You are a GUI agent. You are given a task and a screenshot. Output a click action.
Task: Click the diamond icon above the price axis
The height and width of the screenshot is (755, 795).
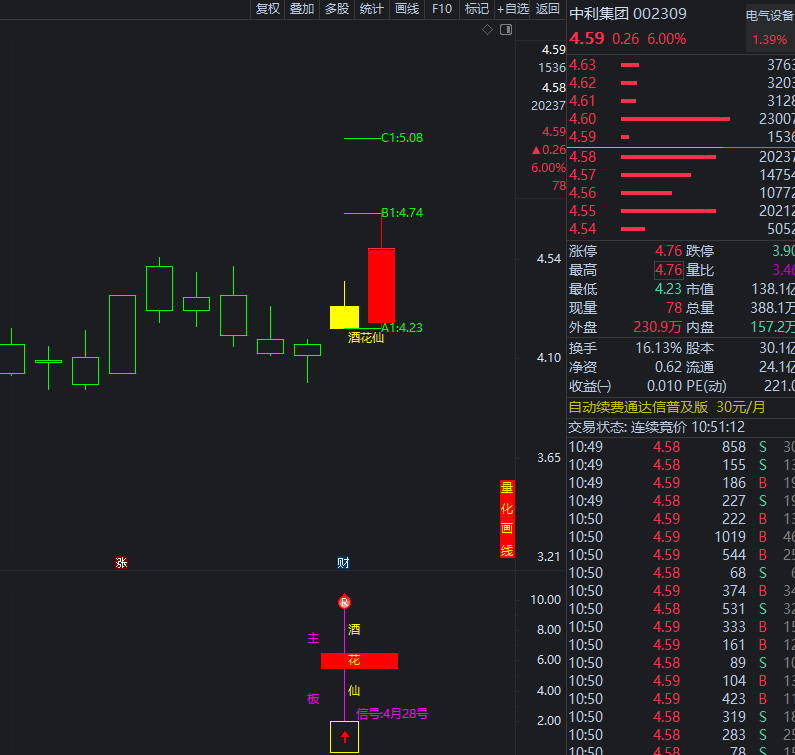coord(488,30)
